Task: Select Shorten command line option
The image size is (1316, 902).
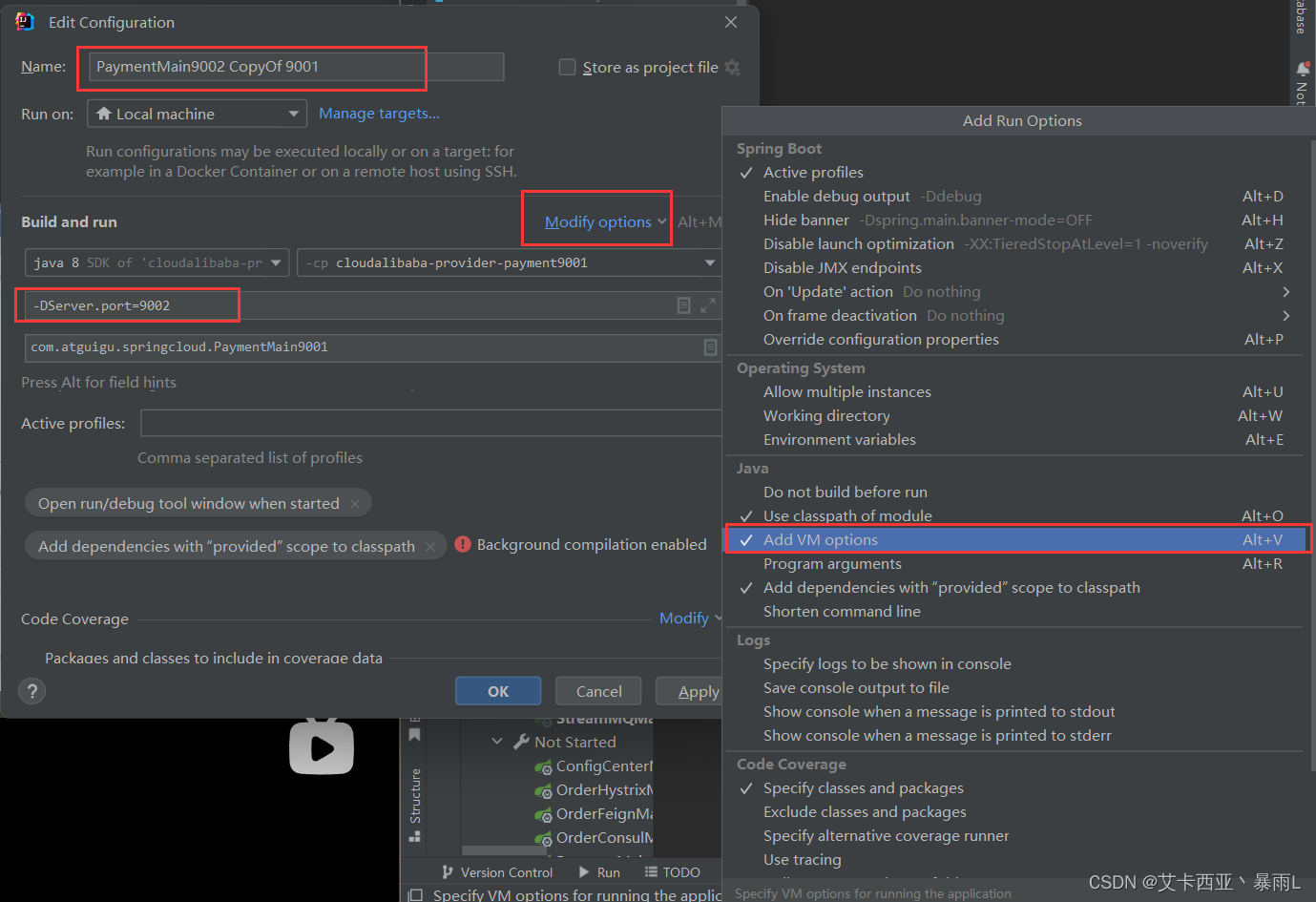Action: click(x=1014, y=611)
